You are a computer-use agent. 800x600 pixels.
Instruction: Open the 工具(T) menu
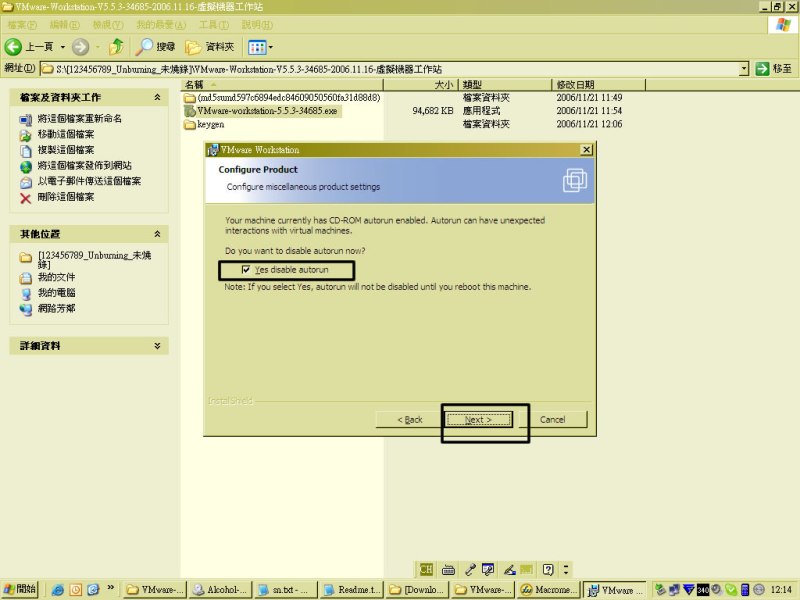tap(213, 24)
